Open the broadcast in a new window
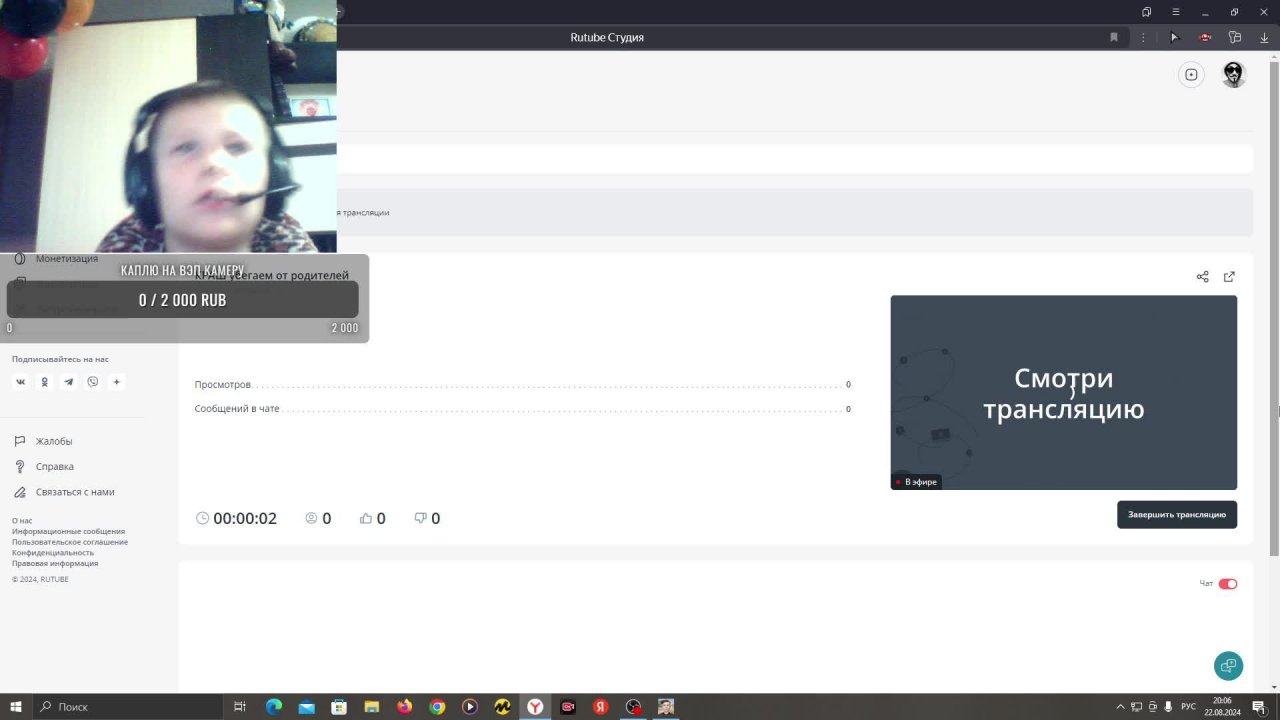 1229,277
